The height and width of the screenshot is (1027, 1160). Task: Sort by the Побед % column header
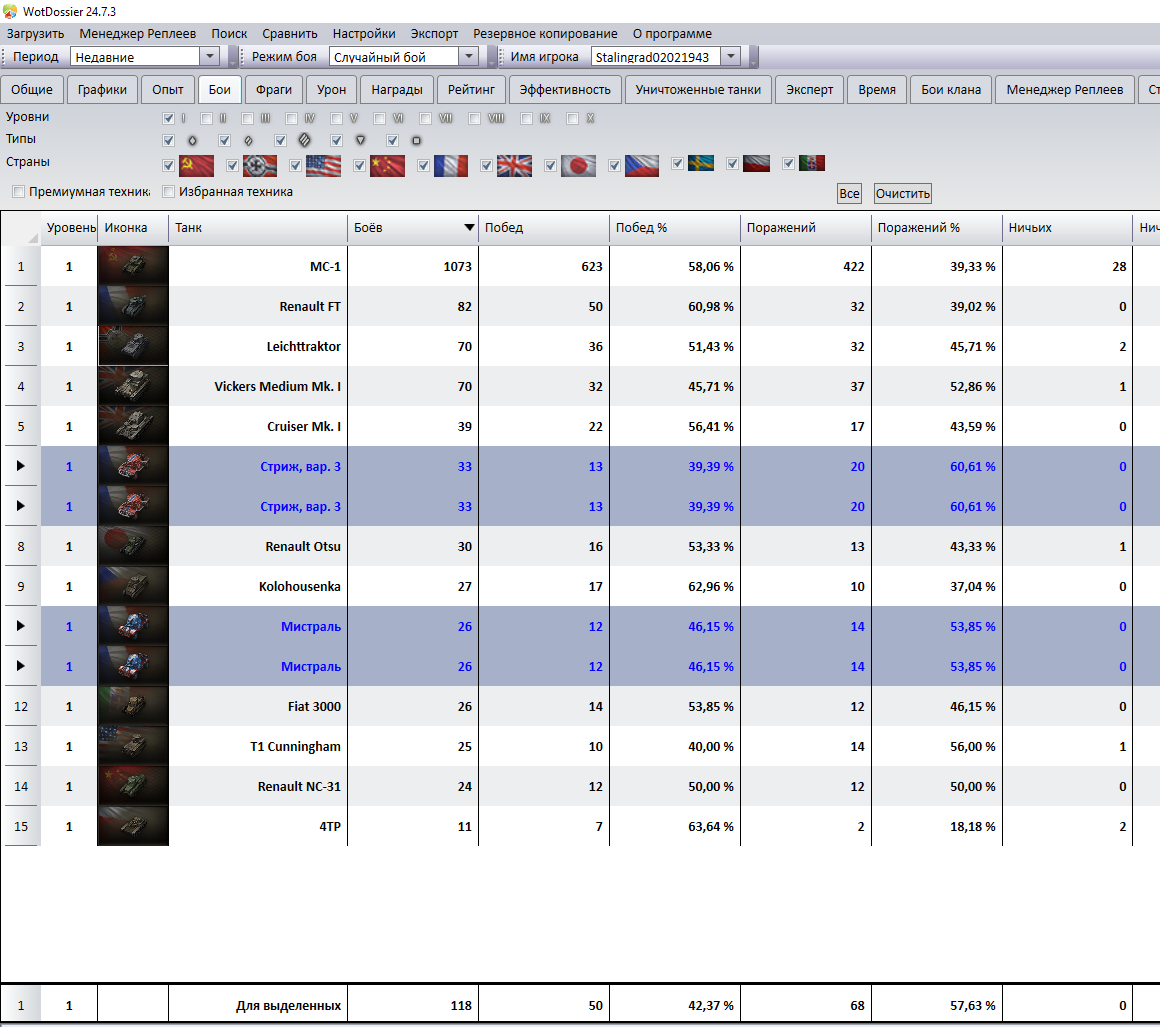tap(674, 228)
